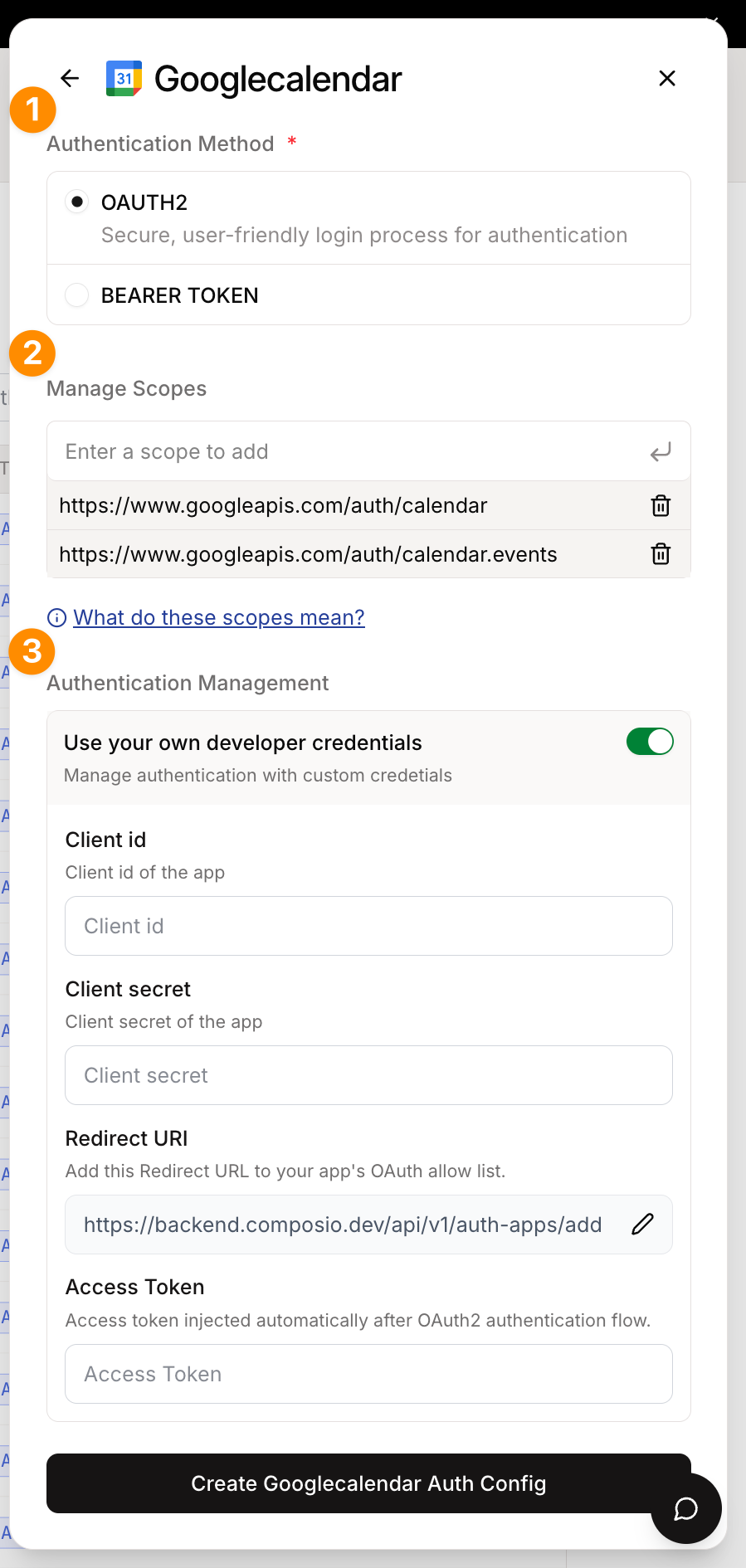Close the Googlecalendar dialog
This screenshot has width=746, height=1568.
(x=666, y=79)
